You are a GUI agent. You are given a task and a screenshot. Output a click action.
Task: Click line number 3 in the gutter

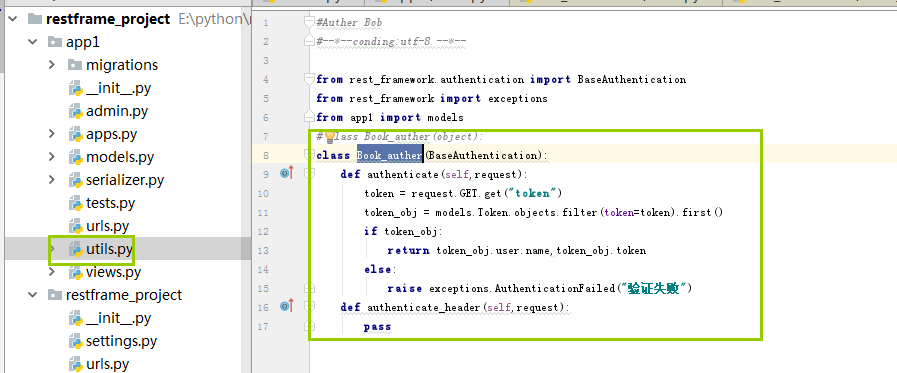(x=265, y=60)
